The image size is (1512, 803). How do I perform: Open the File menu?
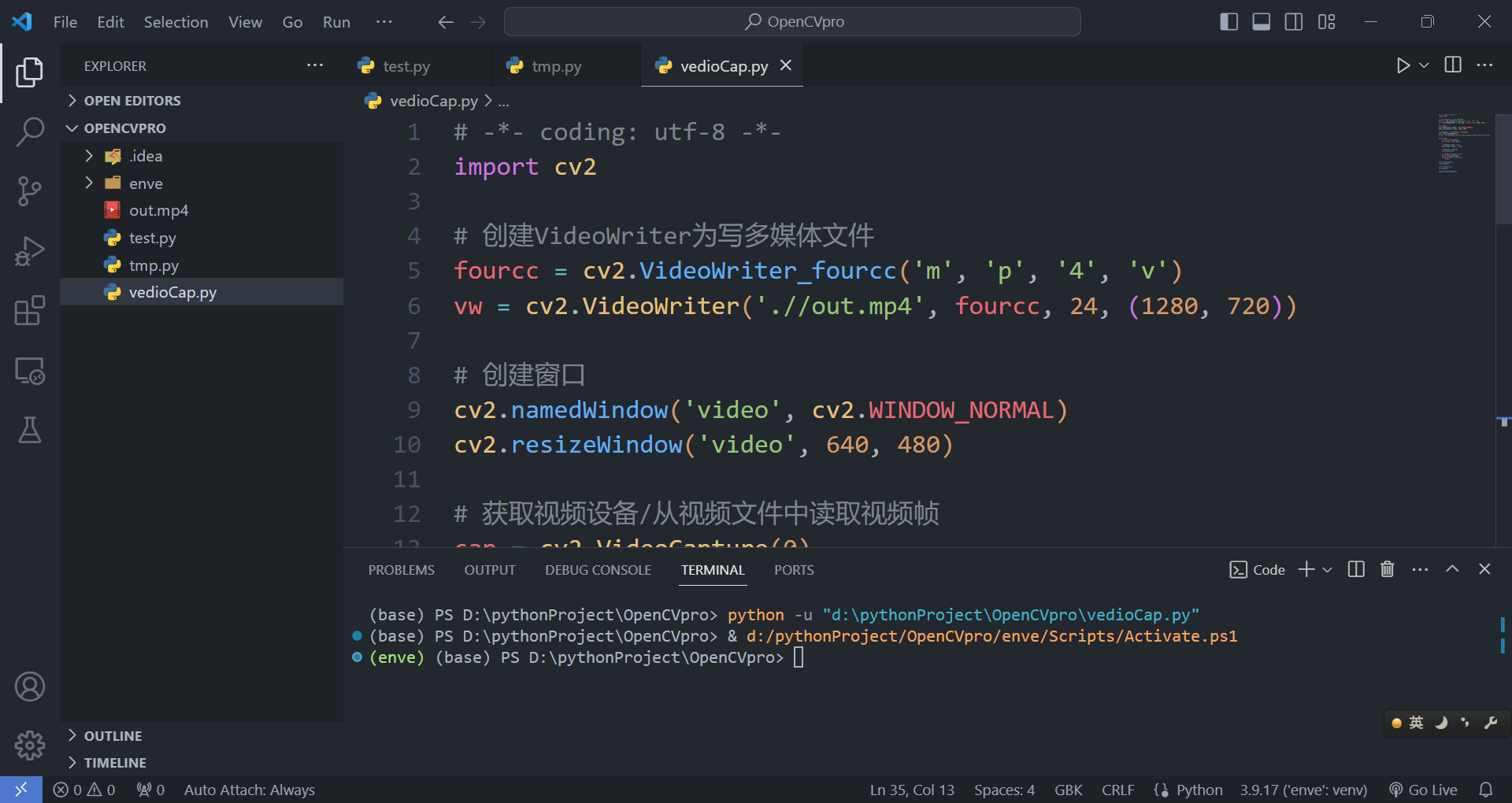65,22
